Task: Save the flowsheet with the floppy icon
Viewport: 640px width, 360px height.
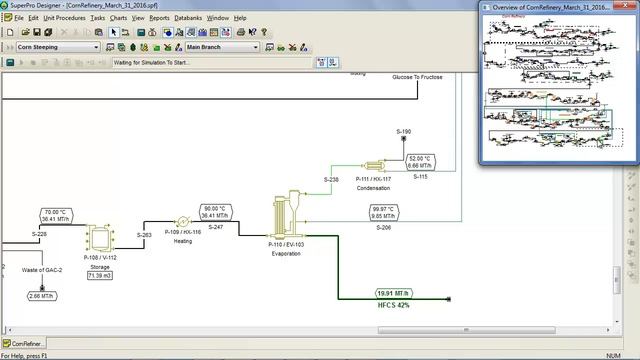Action: 37,32
